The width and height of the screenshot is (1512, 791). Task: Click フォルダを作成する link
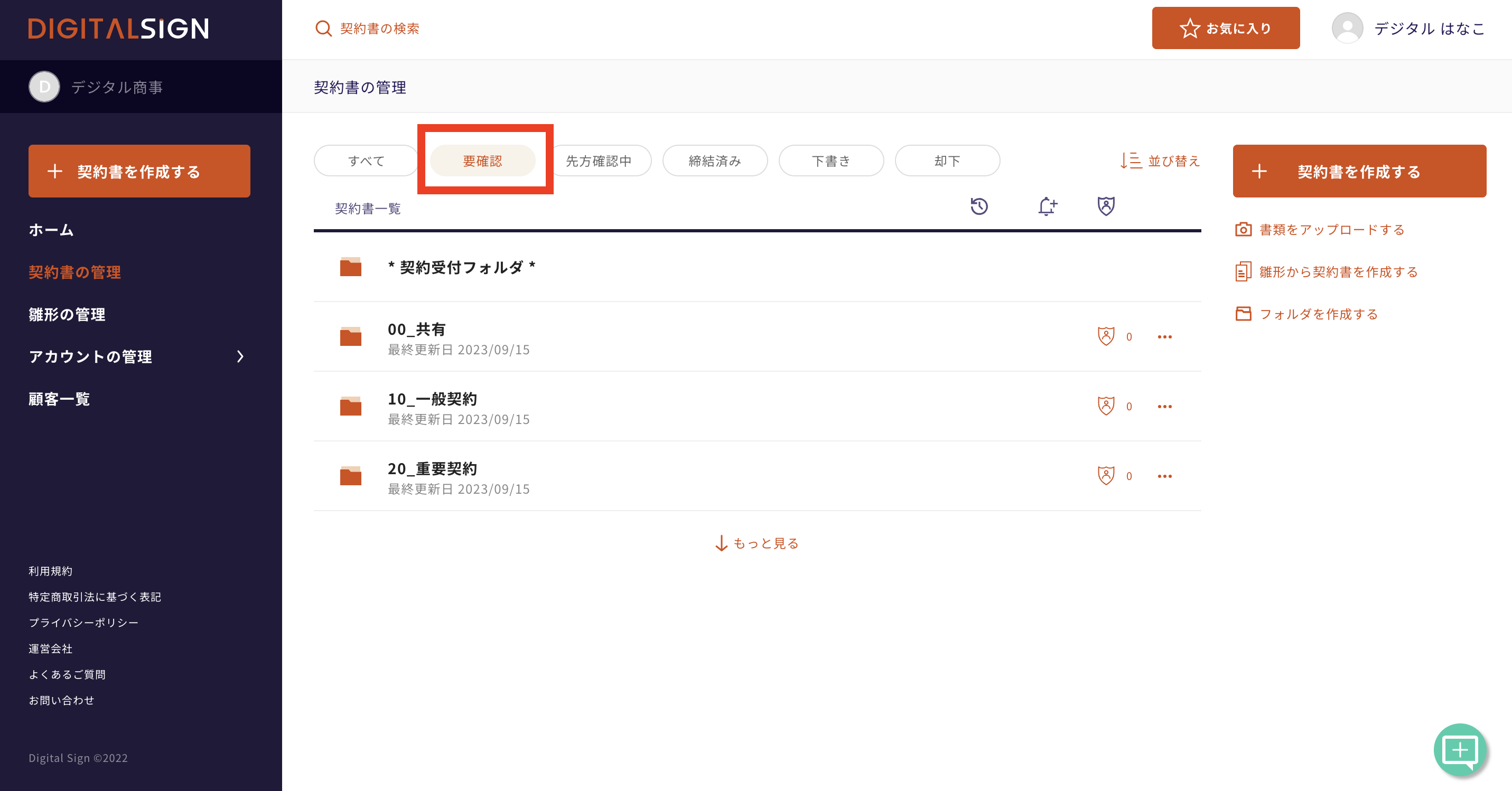tap(1318, 314)
